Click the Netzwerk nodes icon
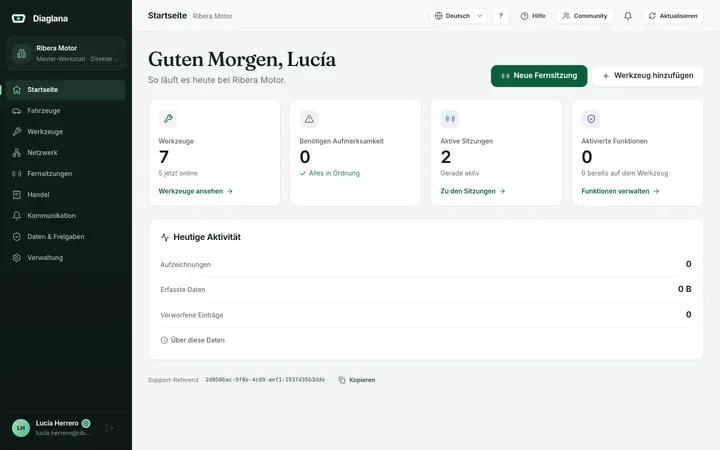This screenshot has width=720, height=450. tap(17, 152)
